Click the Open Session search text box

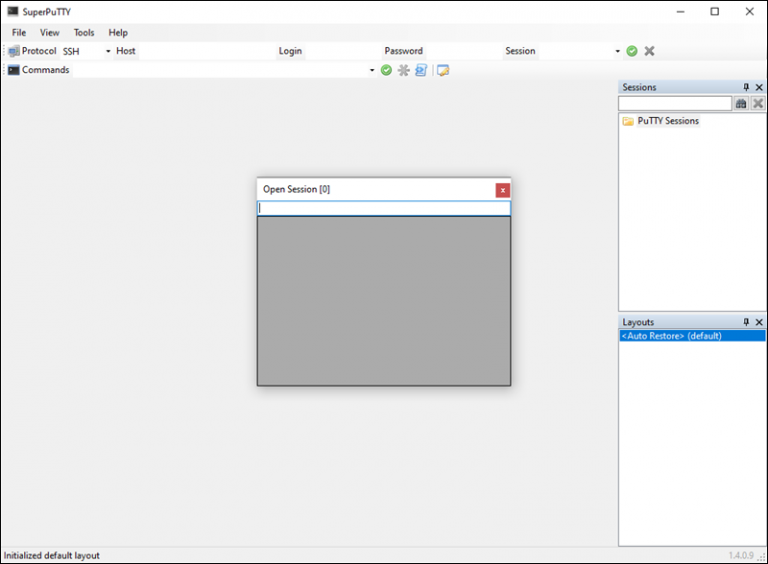click(x=384, y=209)
